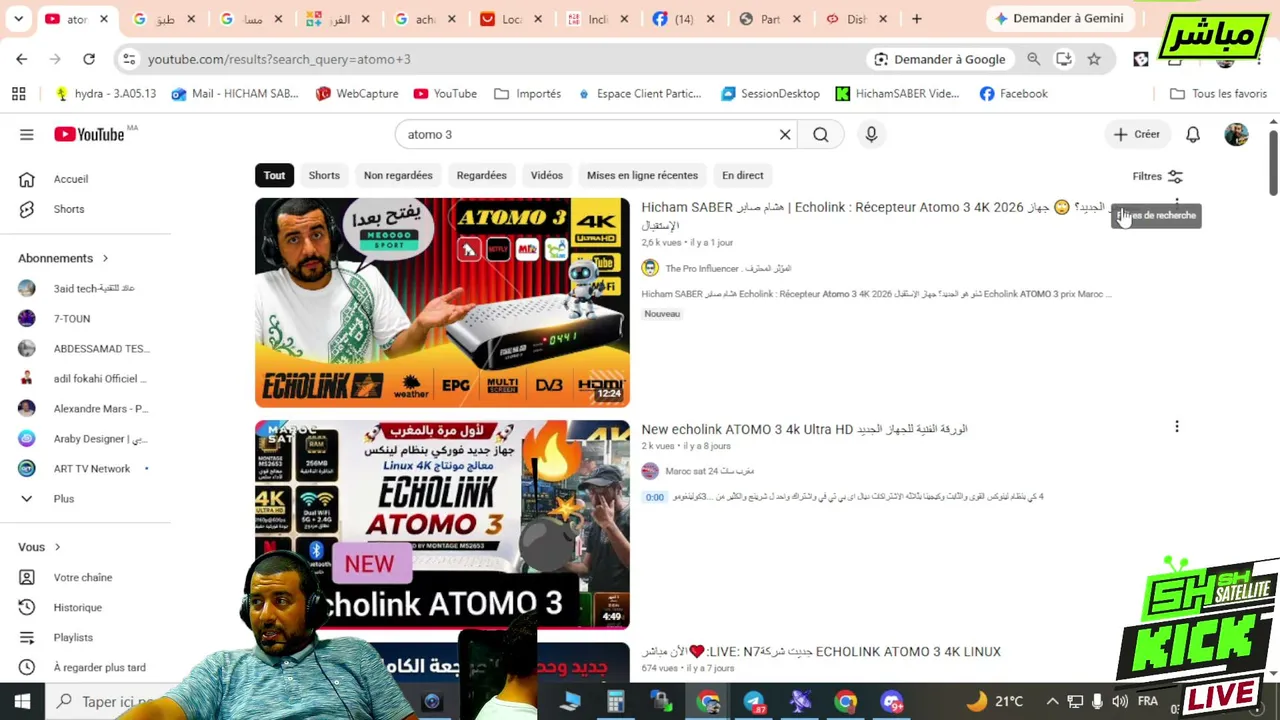Jump to the 0:00 chapter timestamp
The width and height of the screenshot is (1280, 720).
(654, 497)
